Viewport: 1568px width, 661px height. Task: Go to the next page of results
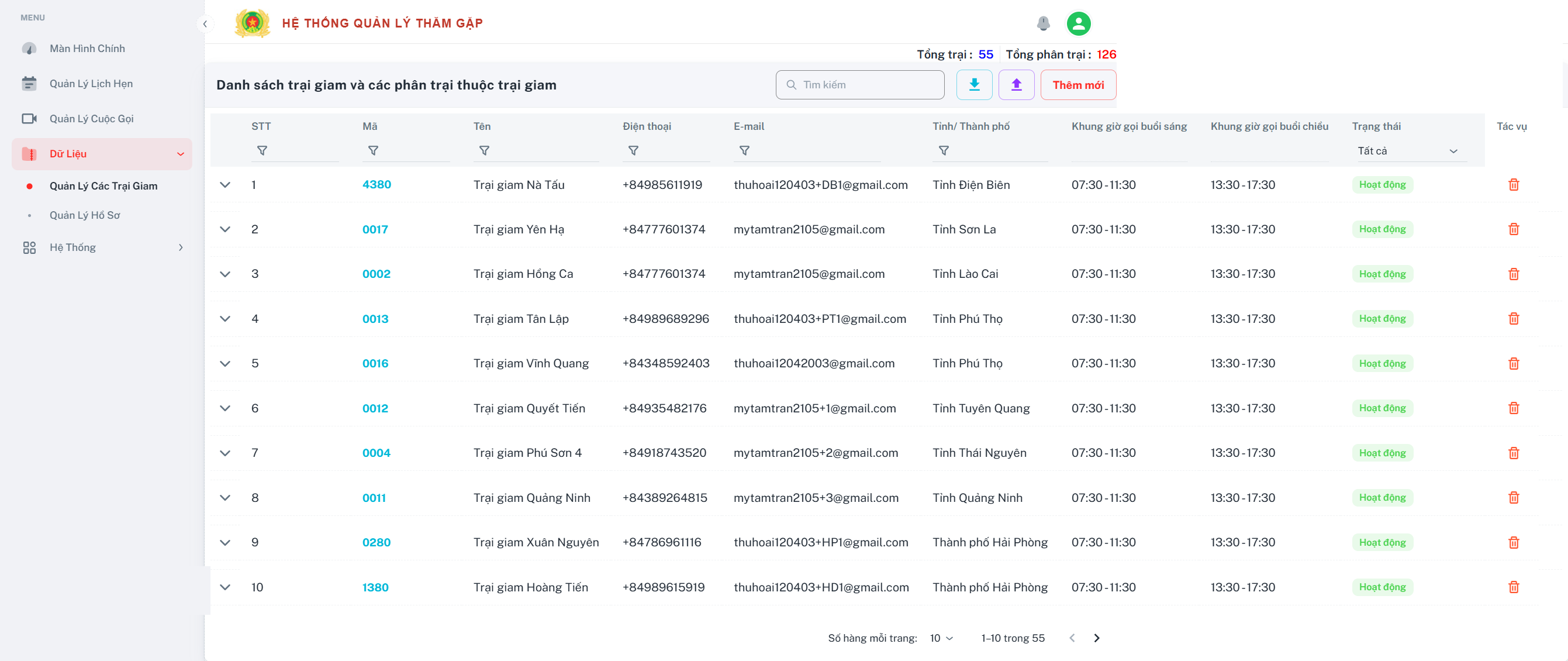tap(1096, 638)
